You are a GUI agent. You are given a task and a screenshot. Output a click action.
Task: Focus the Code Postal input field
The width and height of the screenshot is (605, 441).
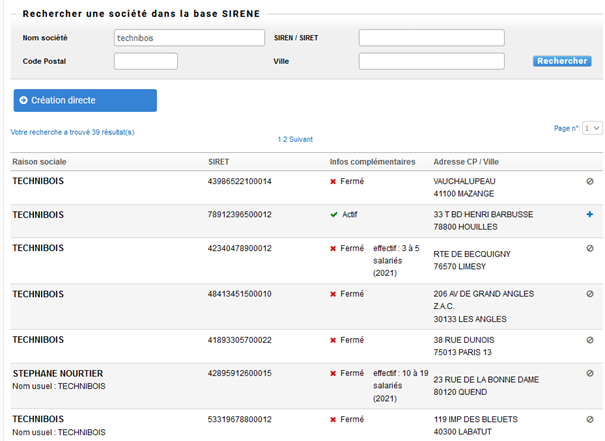pyautogui.click(x=146, y=61)
